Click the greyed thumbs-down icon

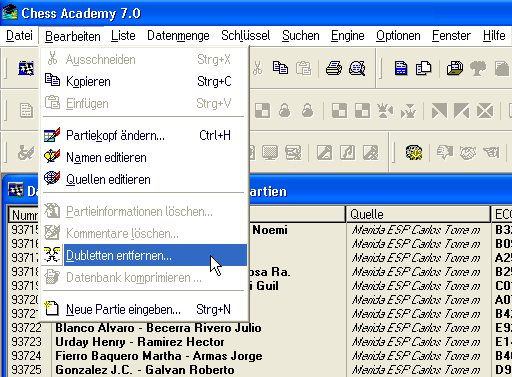[x=445, y=153]
